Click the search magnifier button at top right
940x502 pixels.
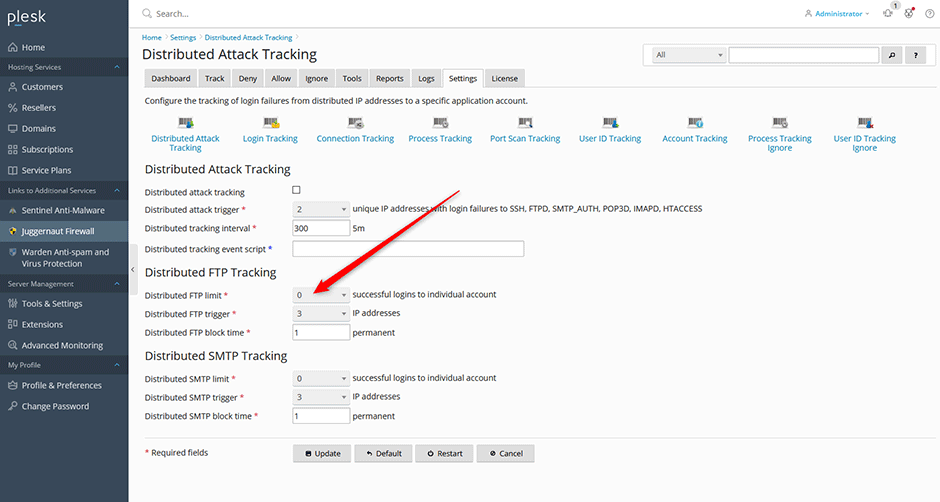pos(893,55)
